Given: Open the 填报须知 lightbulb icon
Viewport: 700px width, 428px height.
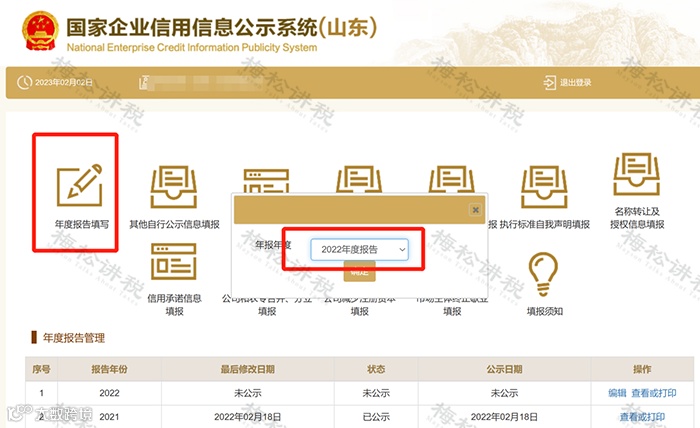Looking at the screenshot, I should pos(543,274).
